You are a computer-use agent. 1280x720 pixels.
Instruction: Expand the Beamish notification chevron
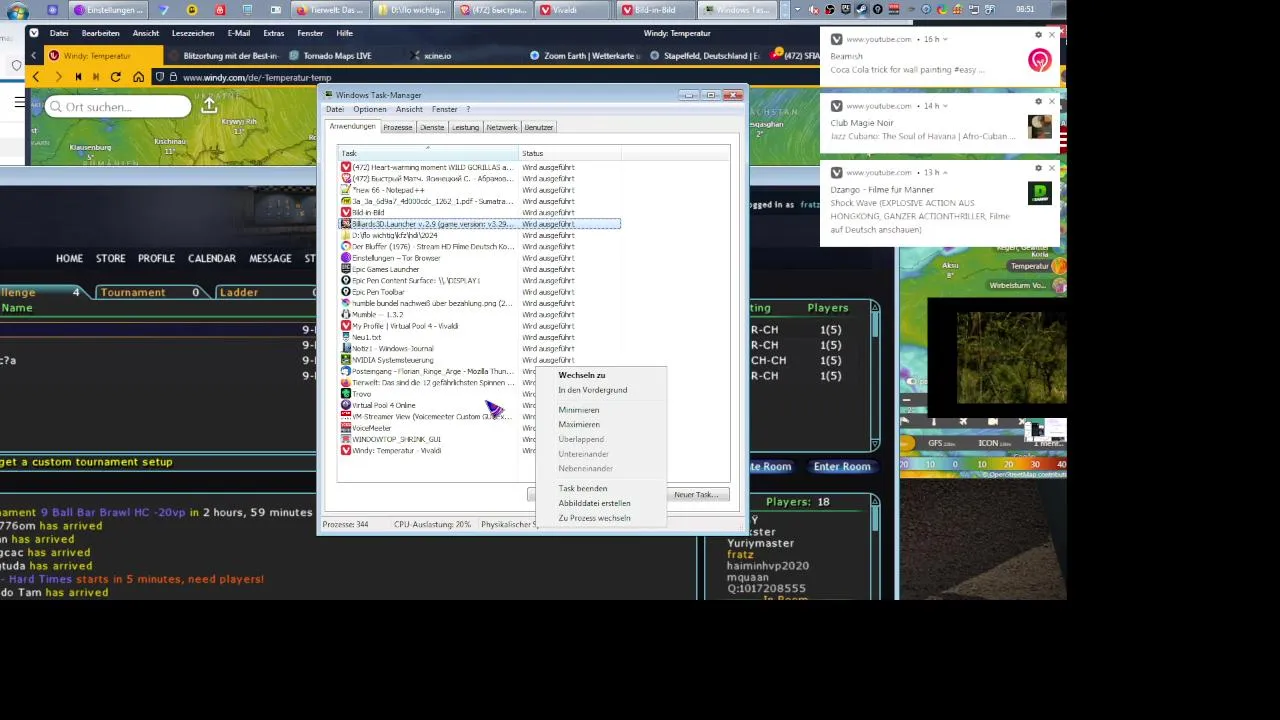tap(945, 39)
